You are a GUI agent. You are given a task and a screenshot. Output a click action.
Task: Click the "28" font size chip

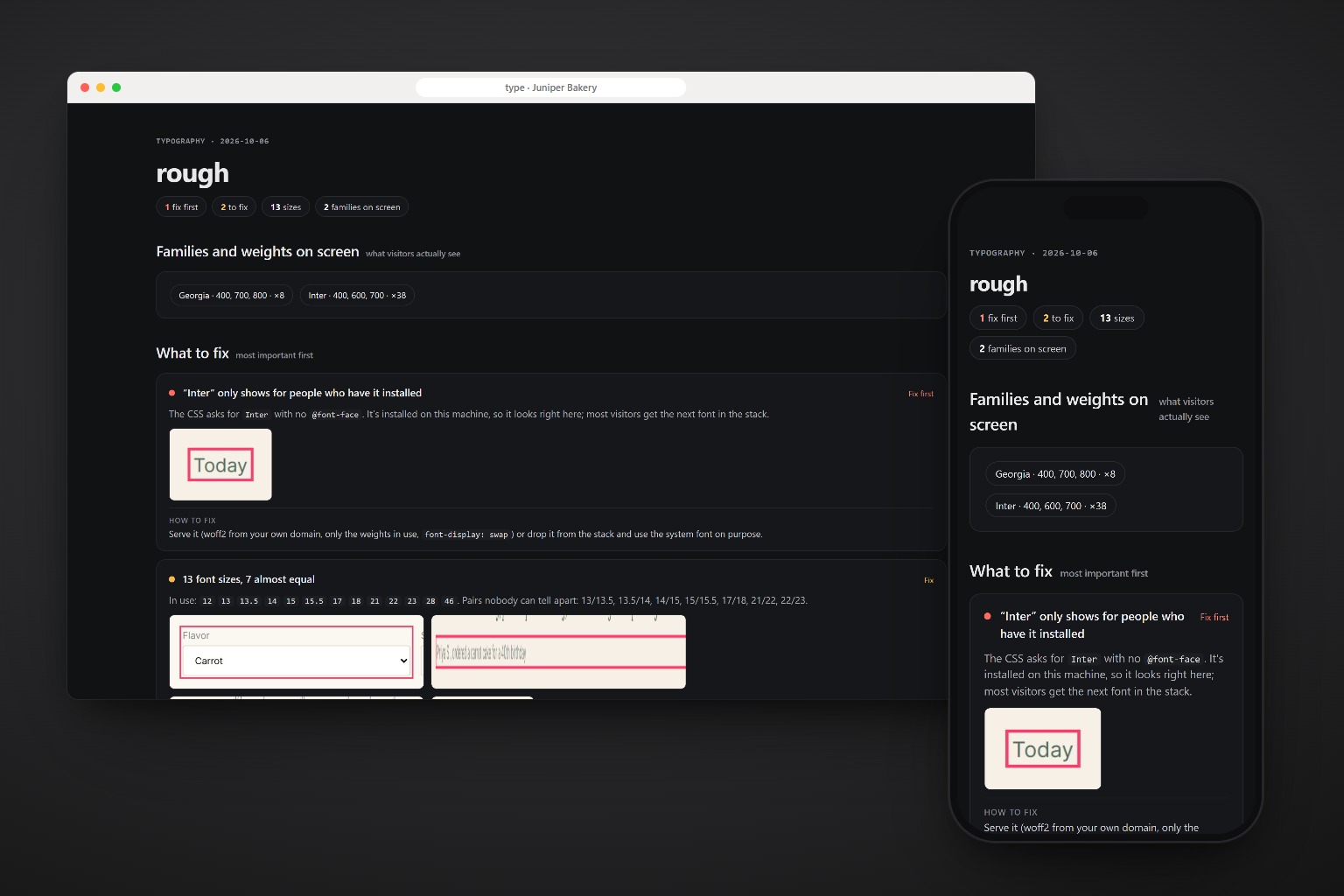point(430,601)
